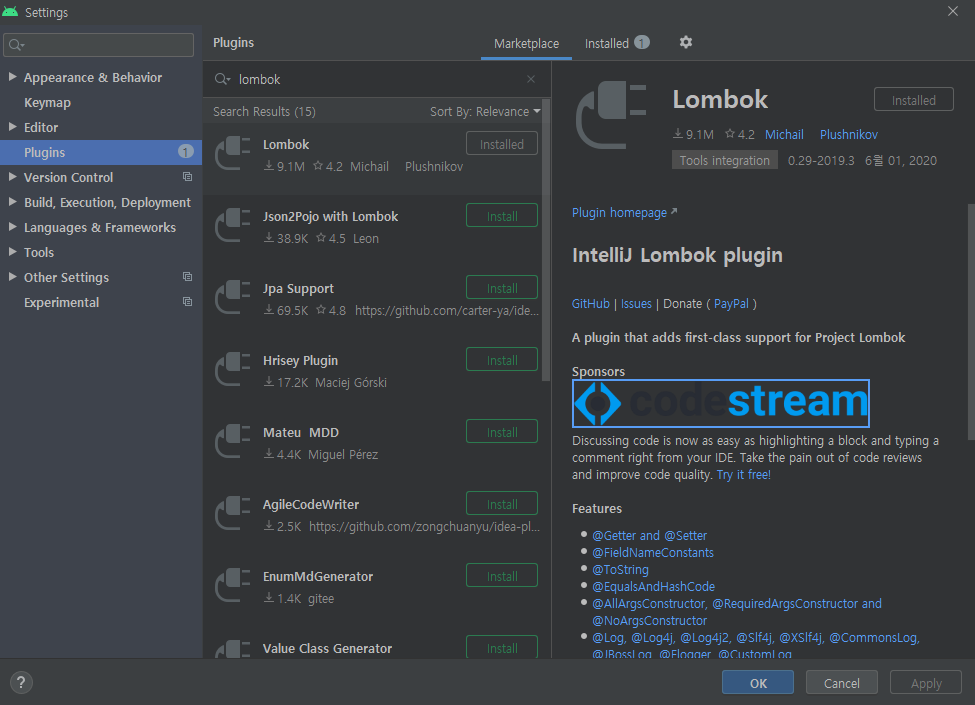Open the Michail author link in details
This screenshot has height=705, width=975.
coord(784,134)
